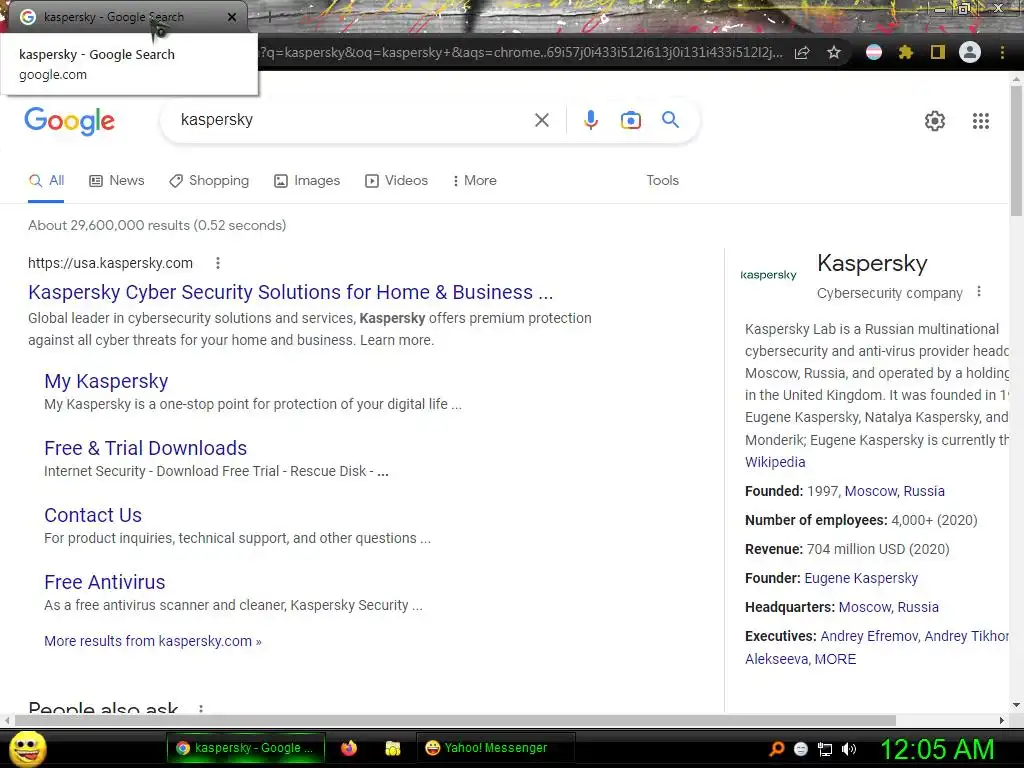1024x768 pixels.
Task: Click the horizontal scrollbar thumb
Action: [x=455, y=720]
